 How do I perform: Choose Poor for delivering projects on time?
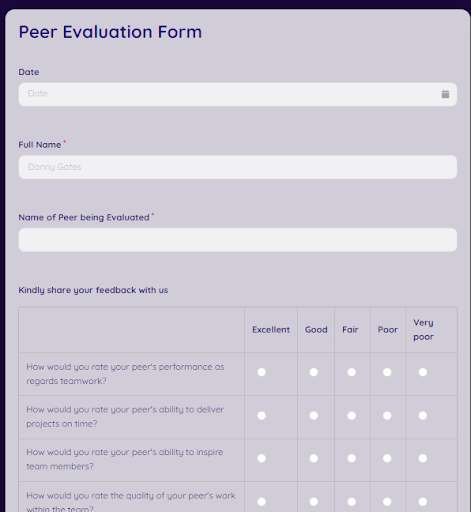click(387, 416)
